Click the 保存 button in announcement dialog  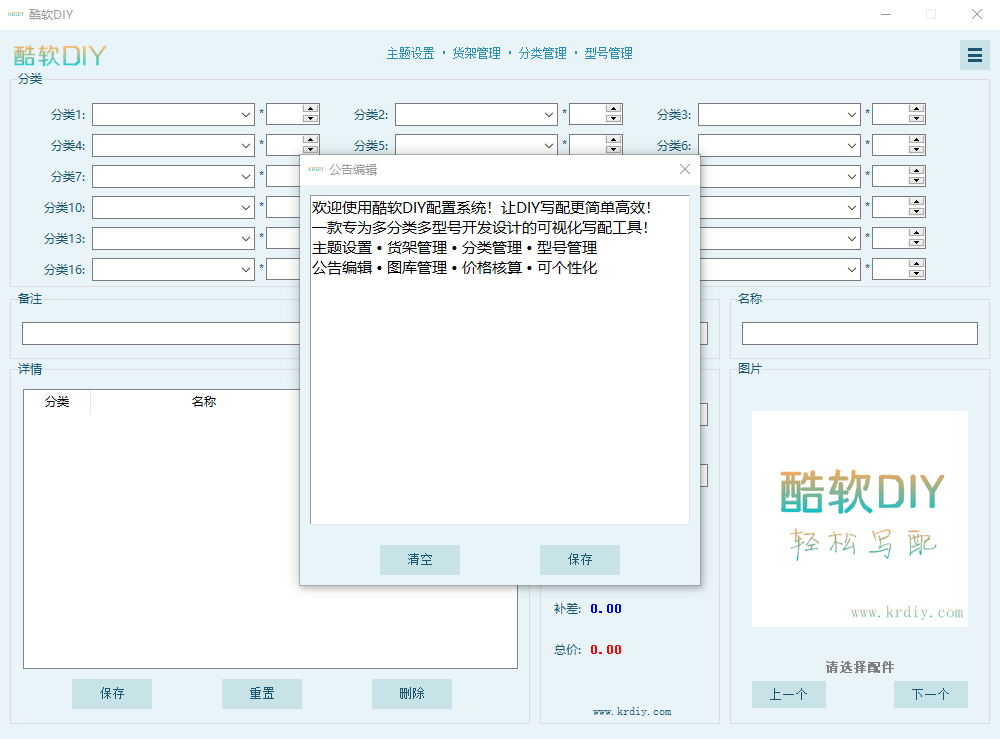coord(580,560)
